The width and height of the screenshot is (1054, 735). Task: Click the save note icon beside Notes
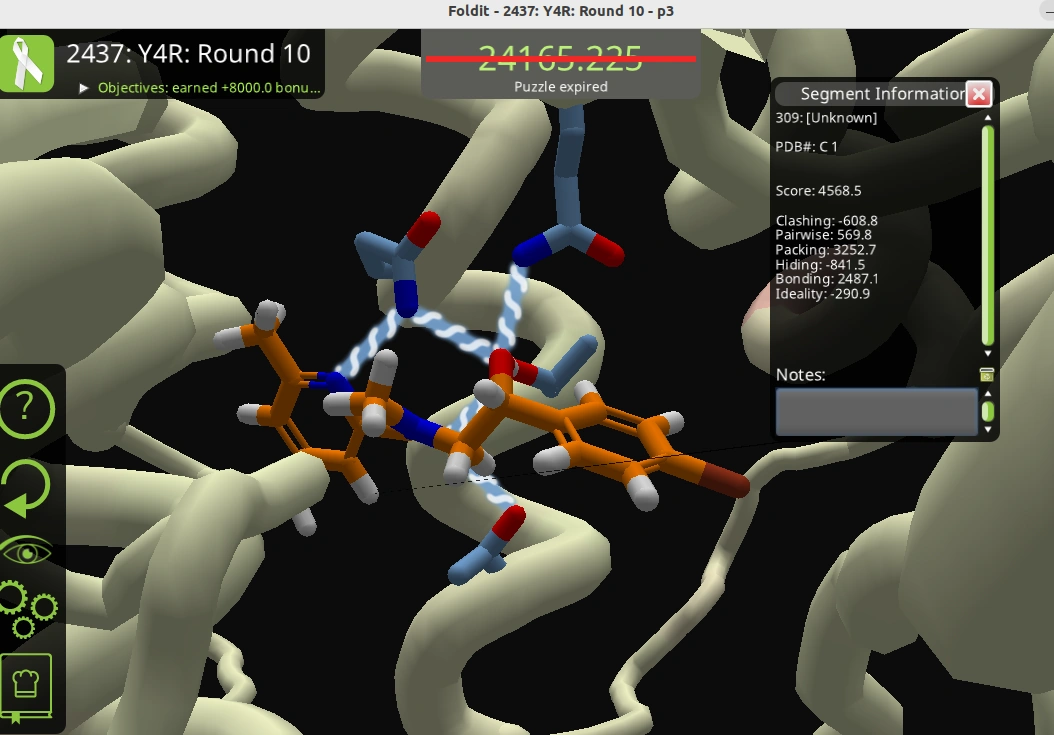(987, 373)
